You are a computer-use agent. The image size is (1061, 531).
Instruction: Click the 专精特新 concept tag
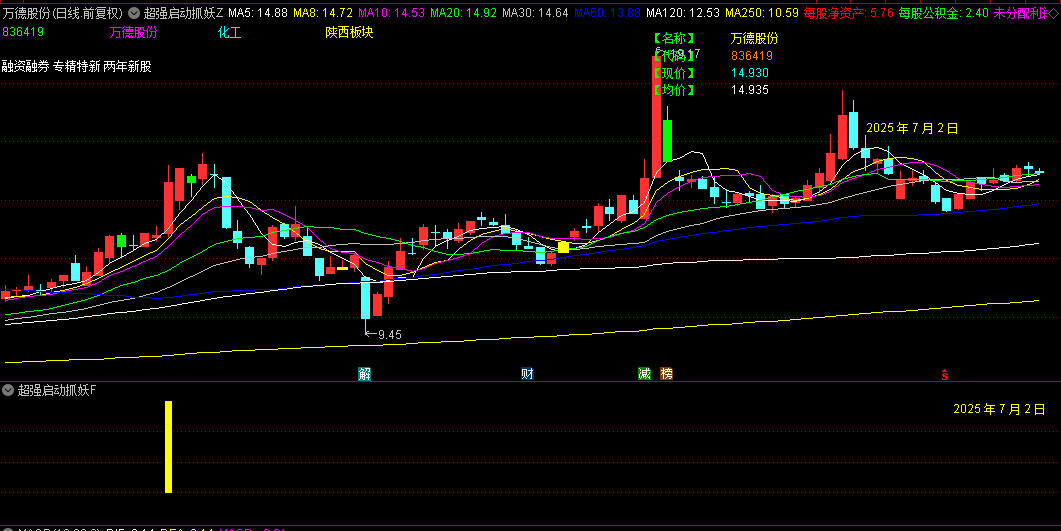tap(77, 66)
